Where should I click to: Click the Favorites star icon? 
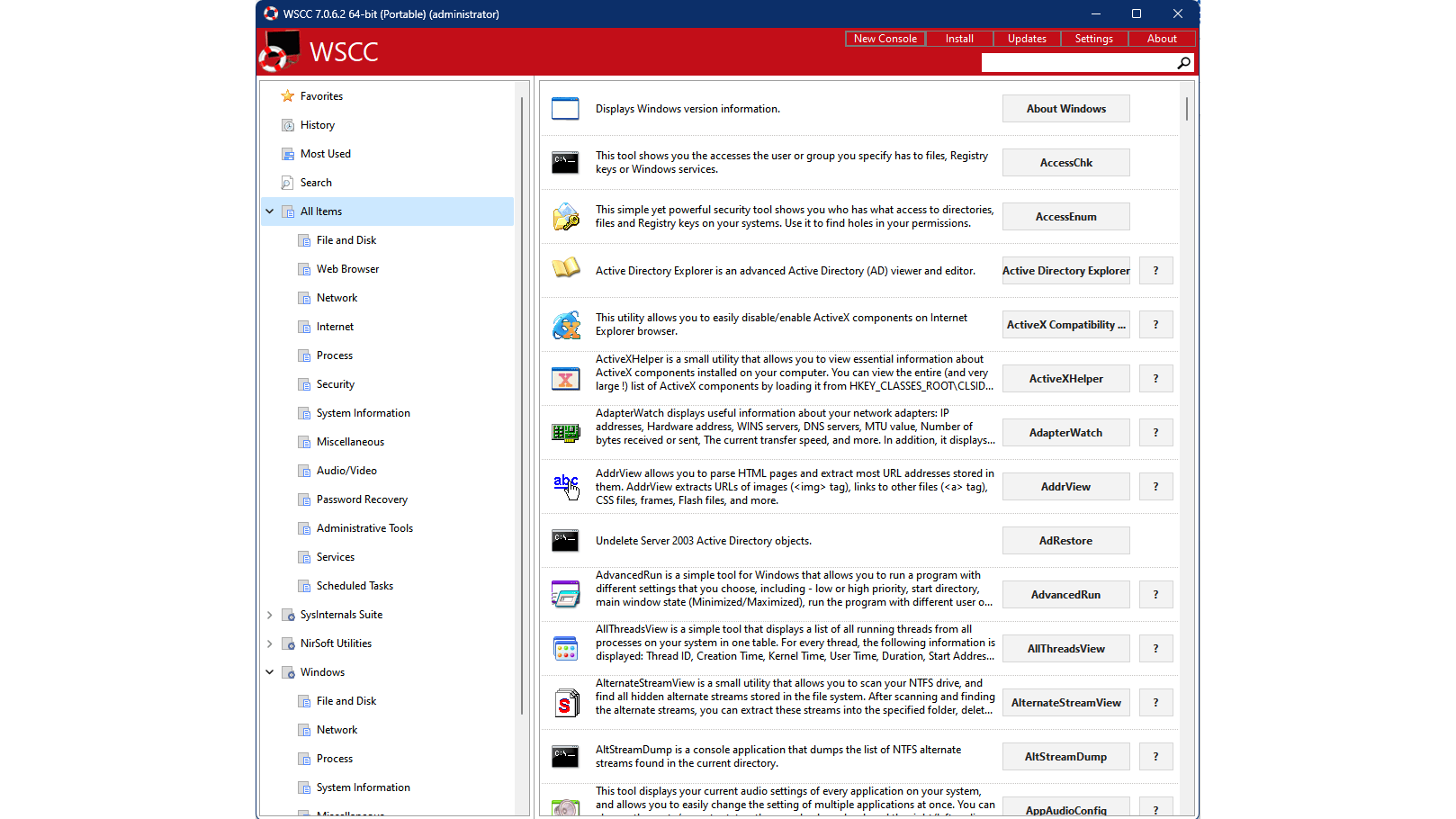[x=288, y=96]
